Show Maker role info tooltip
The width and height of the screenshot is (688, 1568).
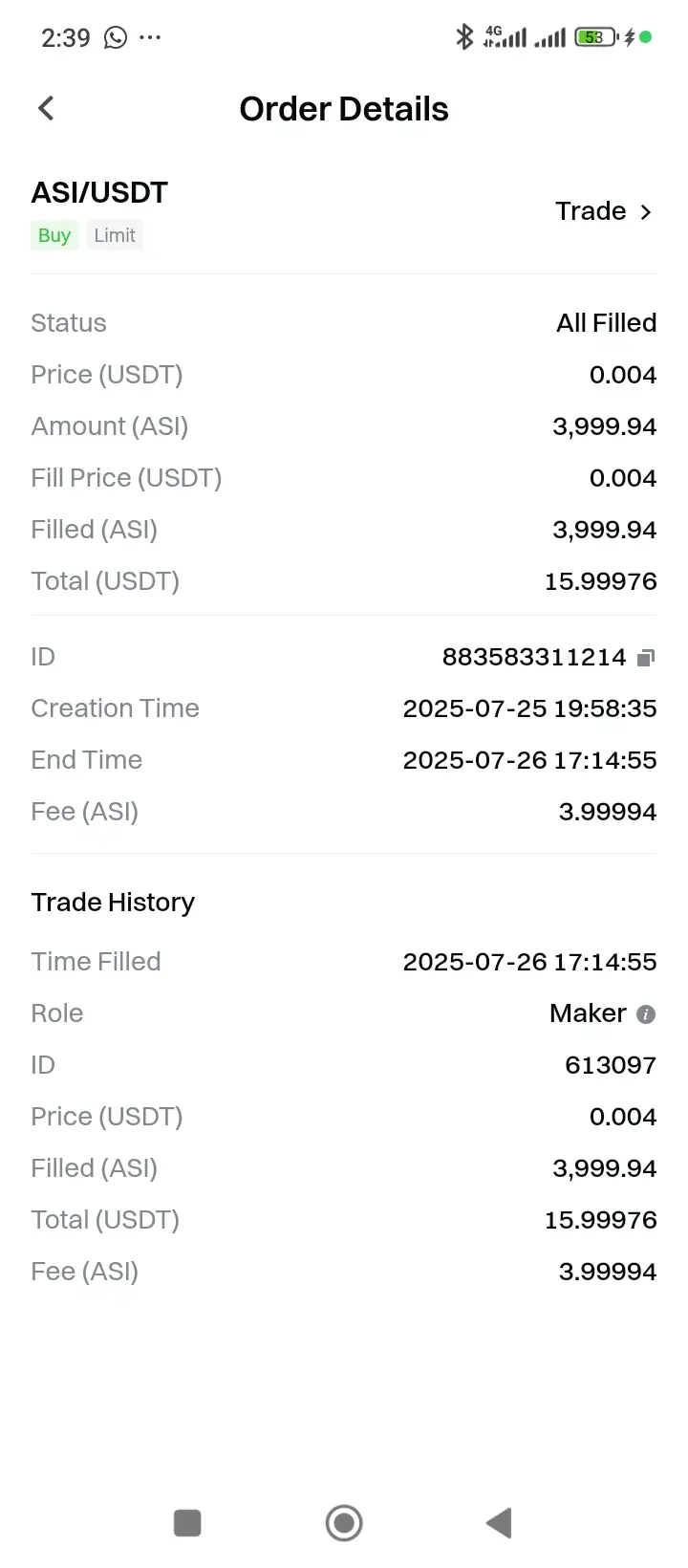pos(646,1014)
